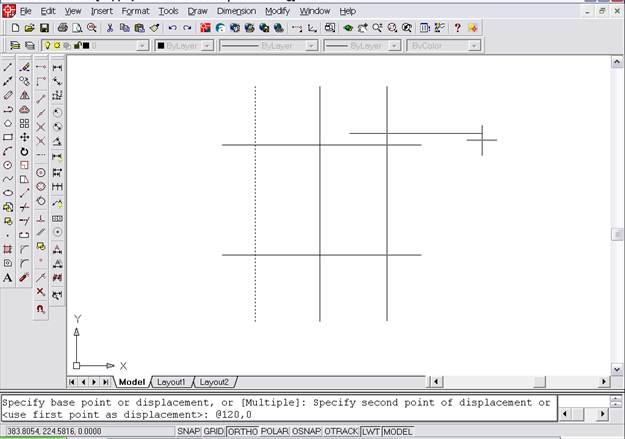Click the black color control swatch
Screen dimensions: 625x439
[x=161, y=46]
